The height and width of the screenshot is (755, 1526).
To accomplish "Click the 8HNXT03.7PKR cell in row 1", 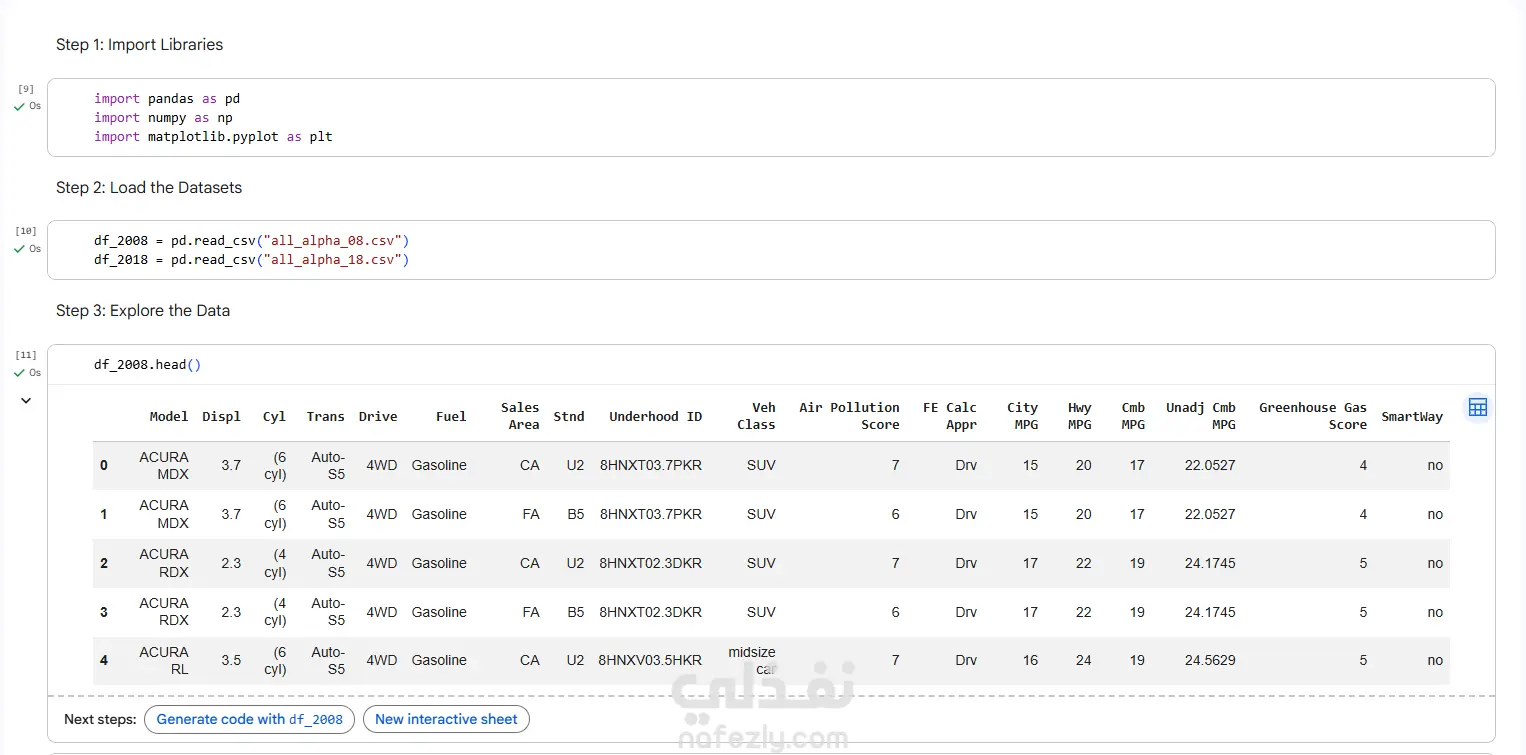I will click(x=650, y=515).
